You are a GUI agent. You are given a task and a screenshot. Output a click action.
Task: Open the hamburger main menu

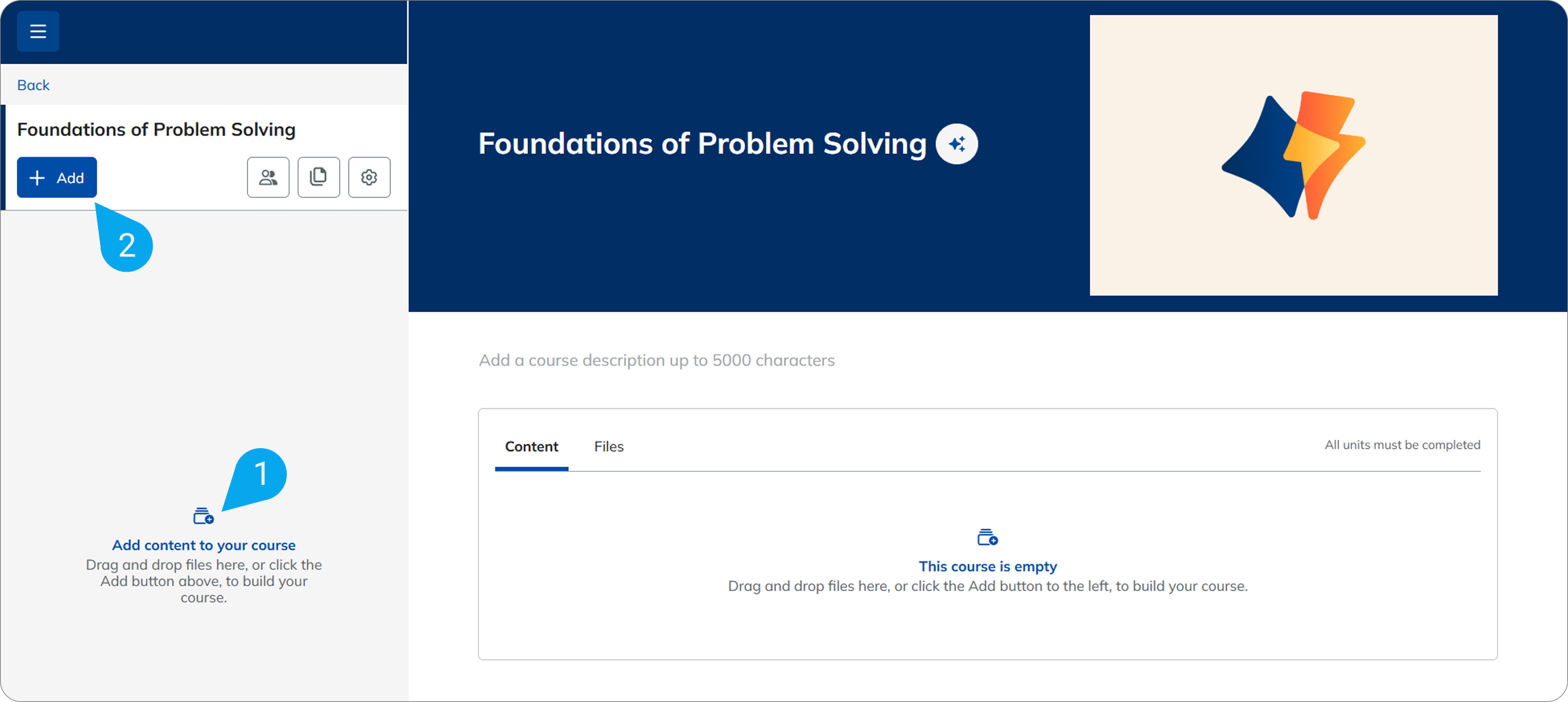tap(38, 31)
